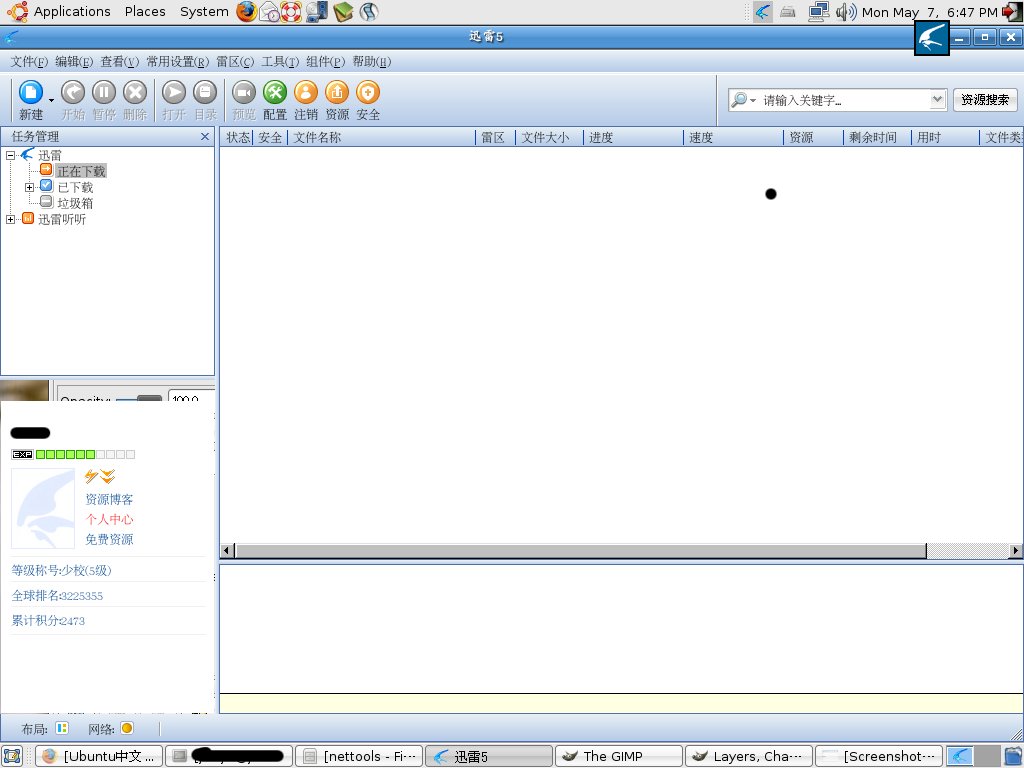The height and width of the screenshot is (768, 1024).
Task: Click the 暂停 pause toolbar icon
Action: point(104,93)
